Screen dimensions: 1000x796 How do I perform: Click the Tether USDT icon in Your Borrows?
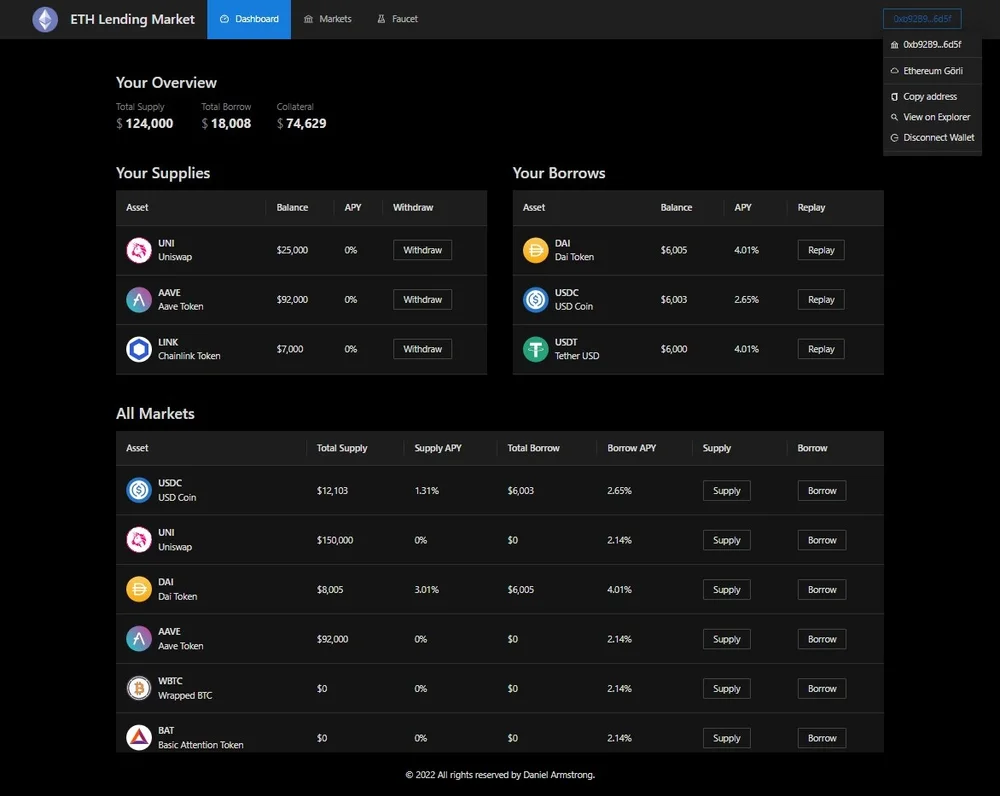point(536,349)
